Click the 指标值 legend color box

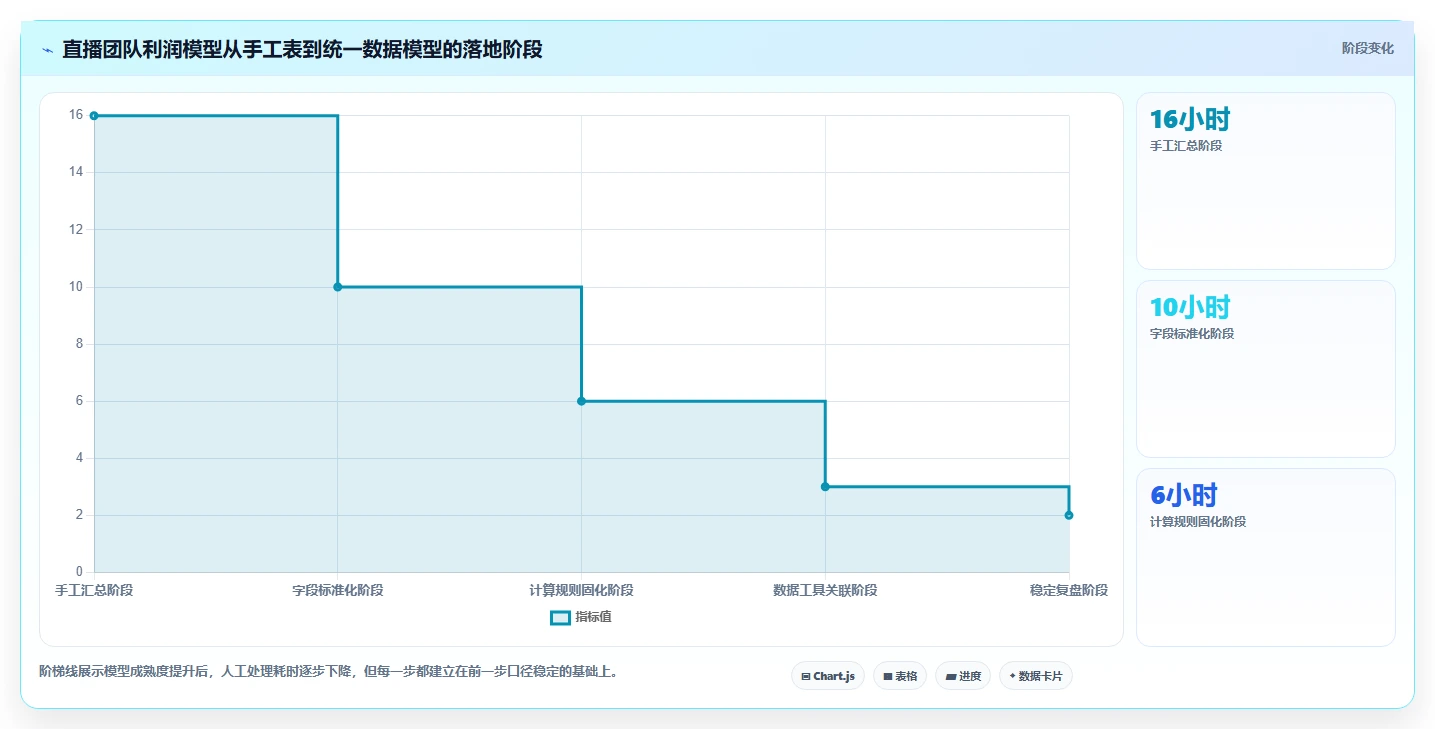pos(560,617)
